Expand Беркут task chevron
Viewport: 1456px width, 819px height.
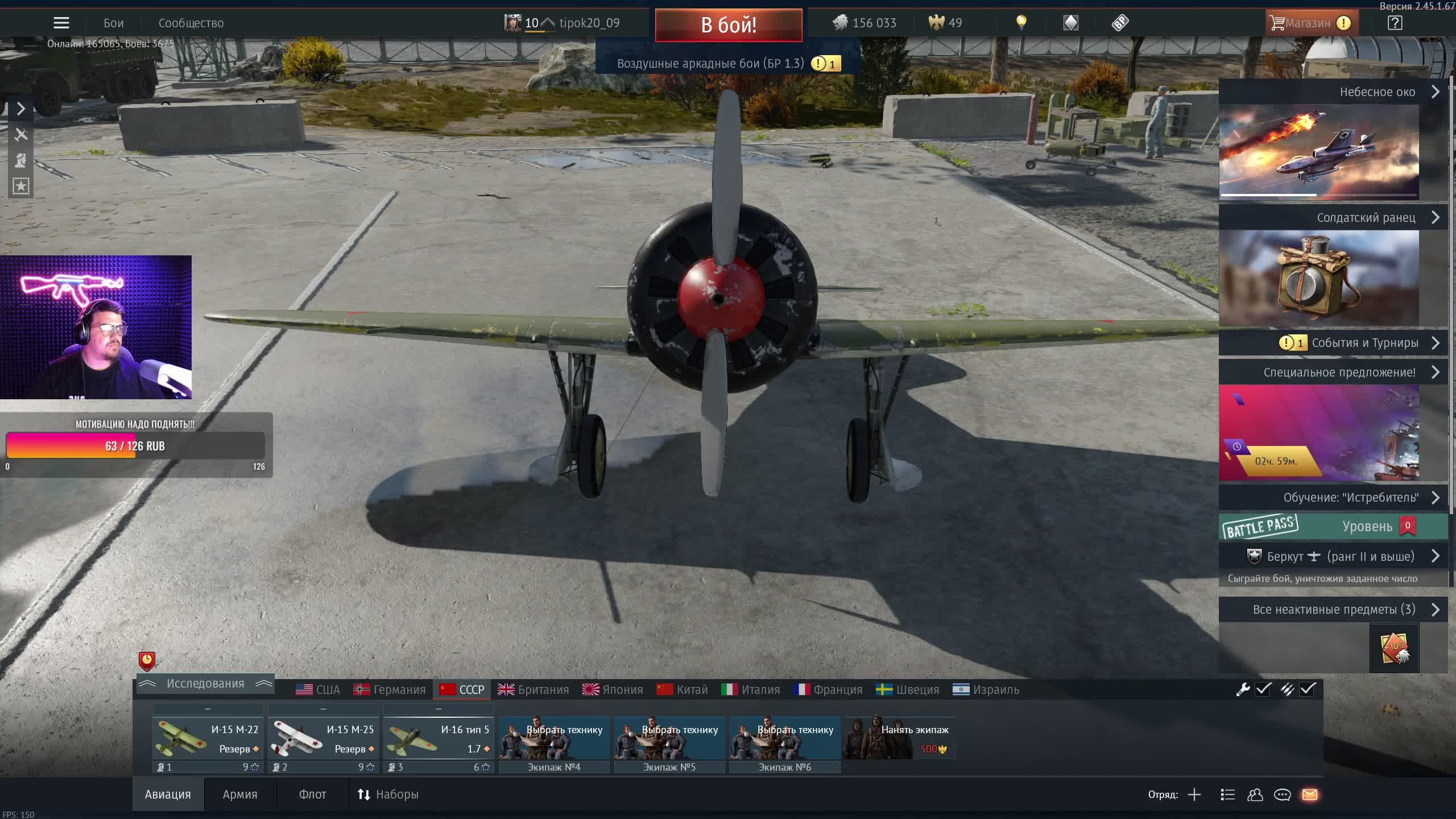click(1436, 556)
